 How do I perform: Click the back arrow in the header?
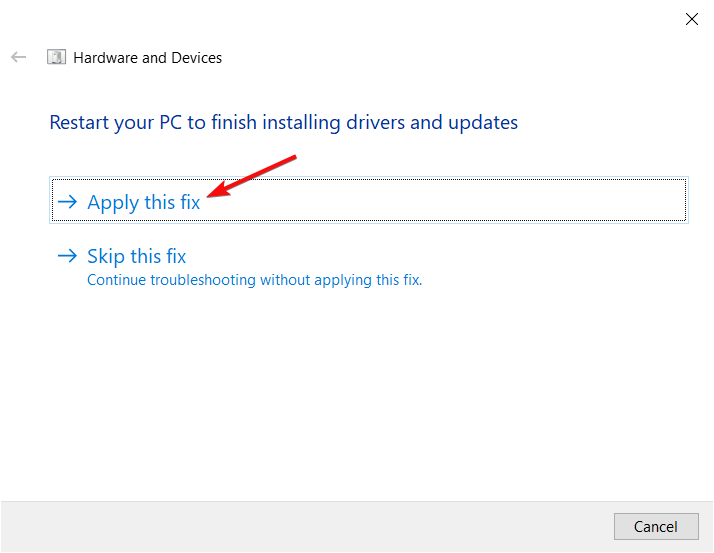click(19, 57)
